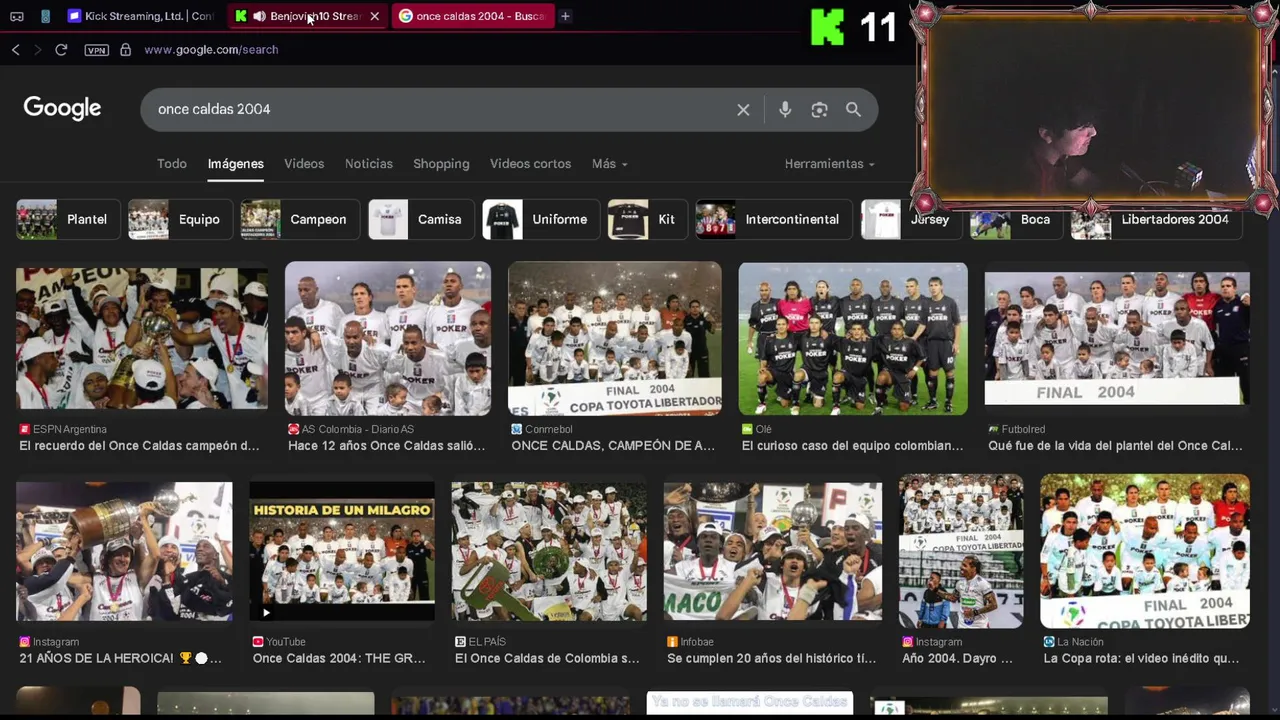Filter images by Equipo chip

point(180,220)
